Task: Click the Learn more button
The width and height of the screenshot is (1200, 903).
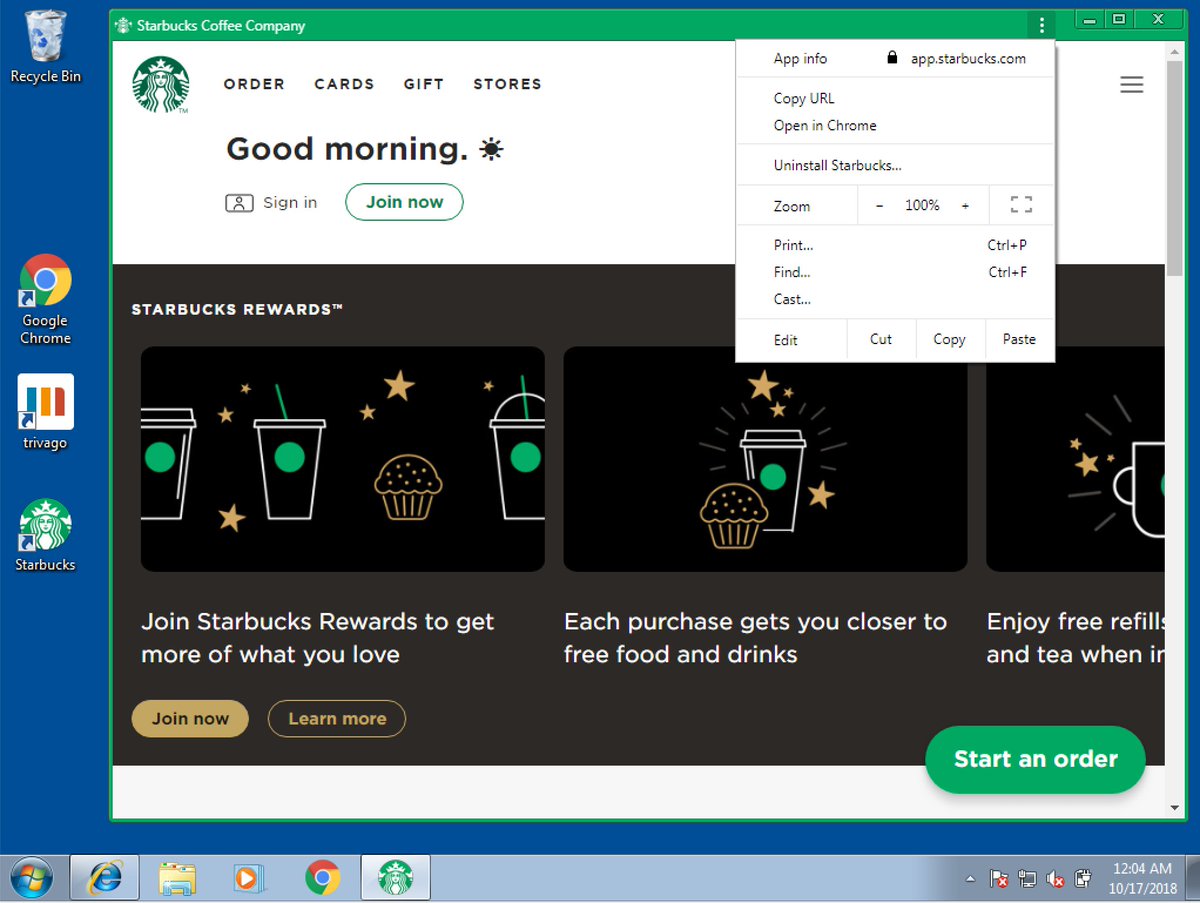Action: click(x=337, y=718)
